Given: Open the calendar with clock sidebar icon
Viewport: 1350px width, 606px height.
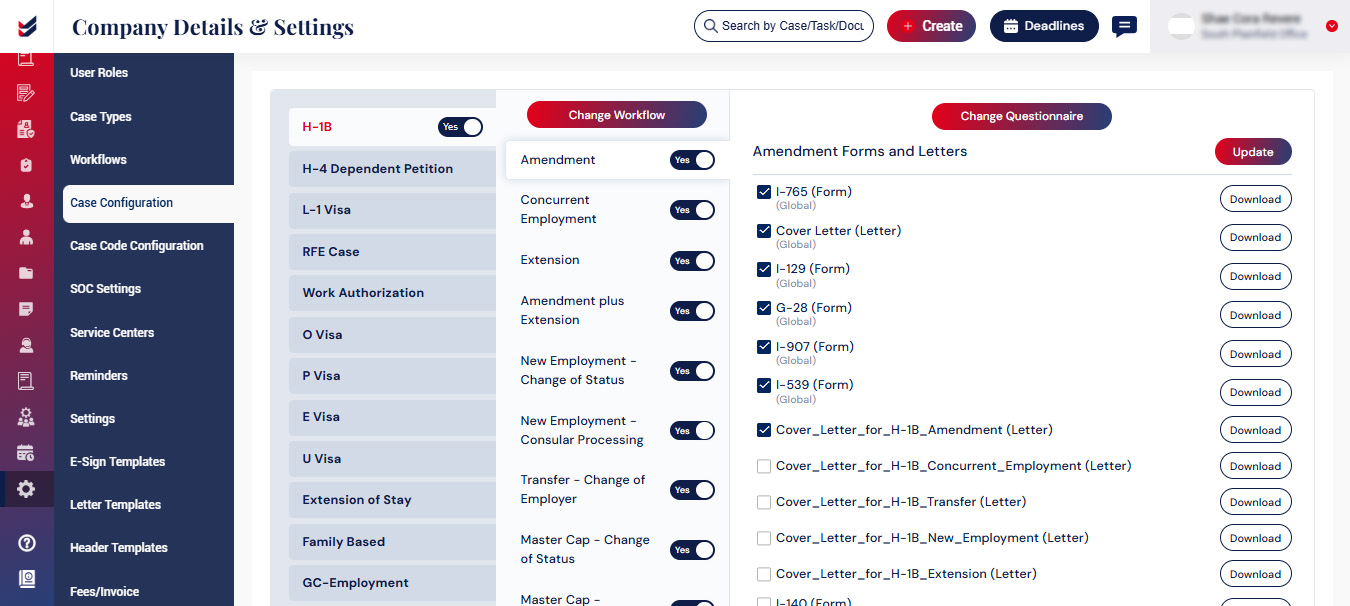Looking at the screenshot, I should 26,453.
